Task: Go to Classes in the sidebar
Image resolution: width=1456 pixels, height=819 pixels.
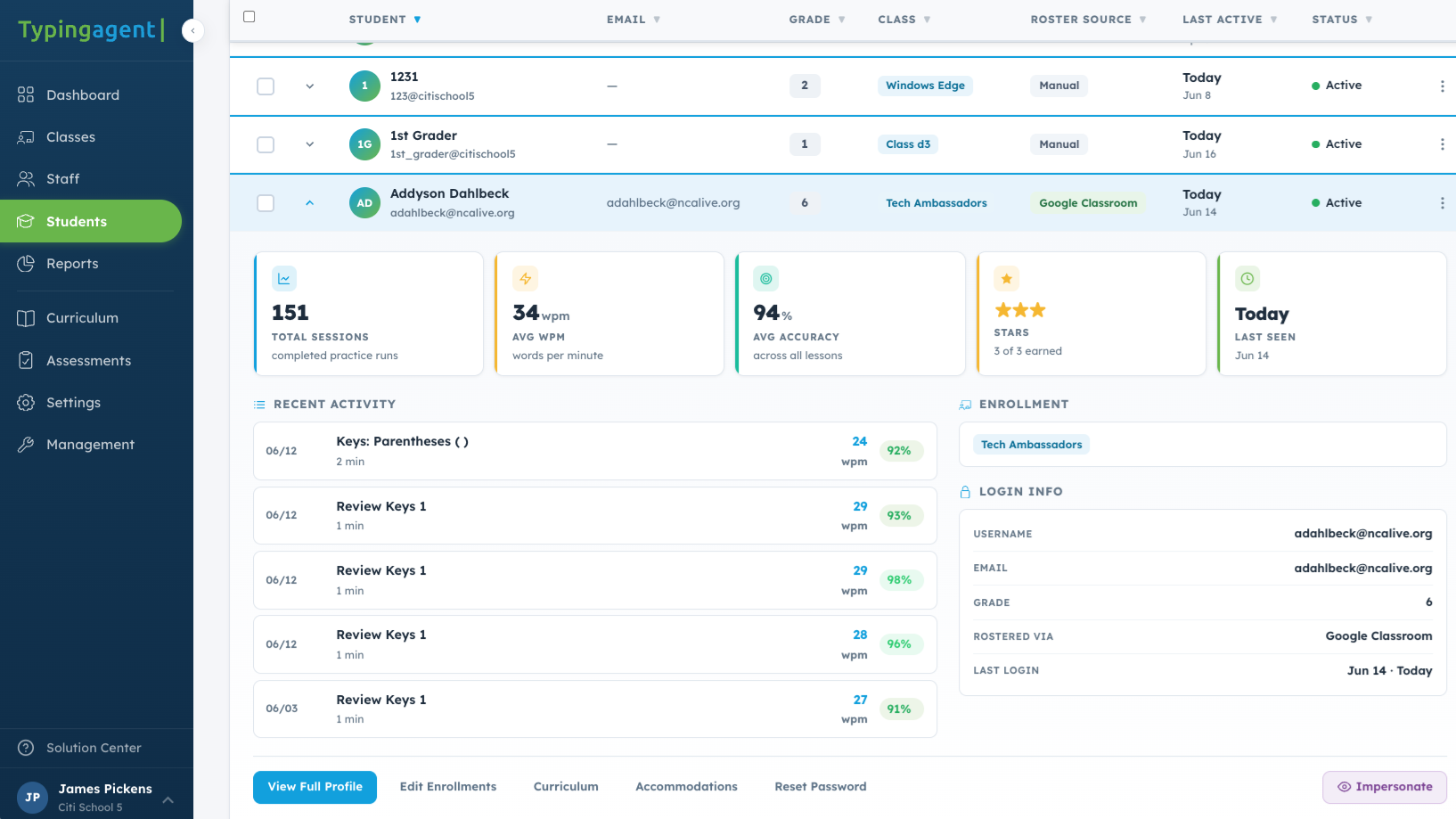Action: [x=70, y=137]
